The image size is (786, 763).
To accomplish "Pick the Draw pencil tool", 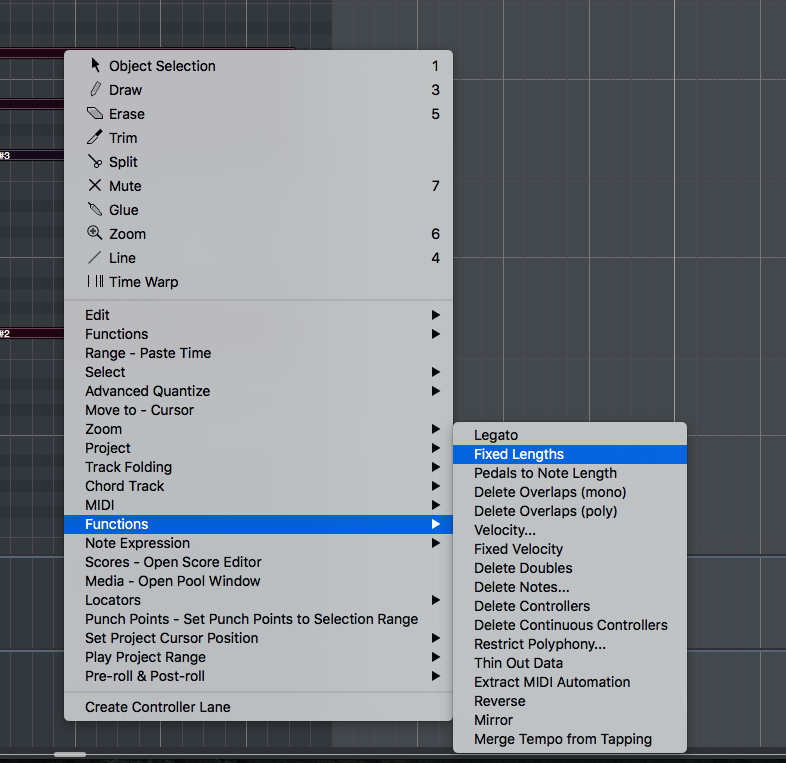I will pyautogui.click(x=96, y=90).
